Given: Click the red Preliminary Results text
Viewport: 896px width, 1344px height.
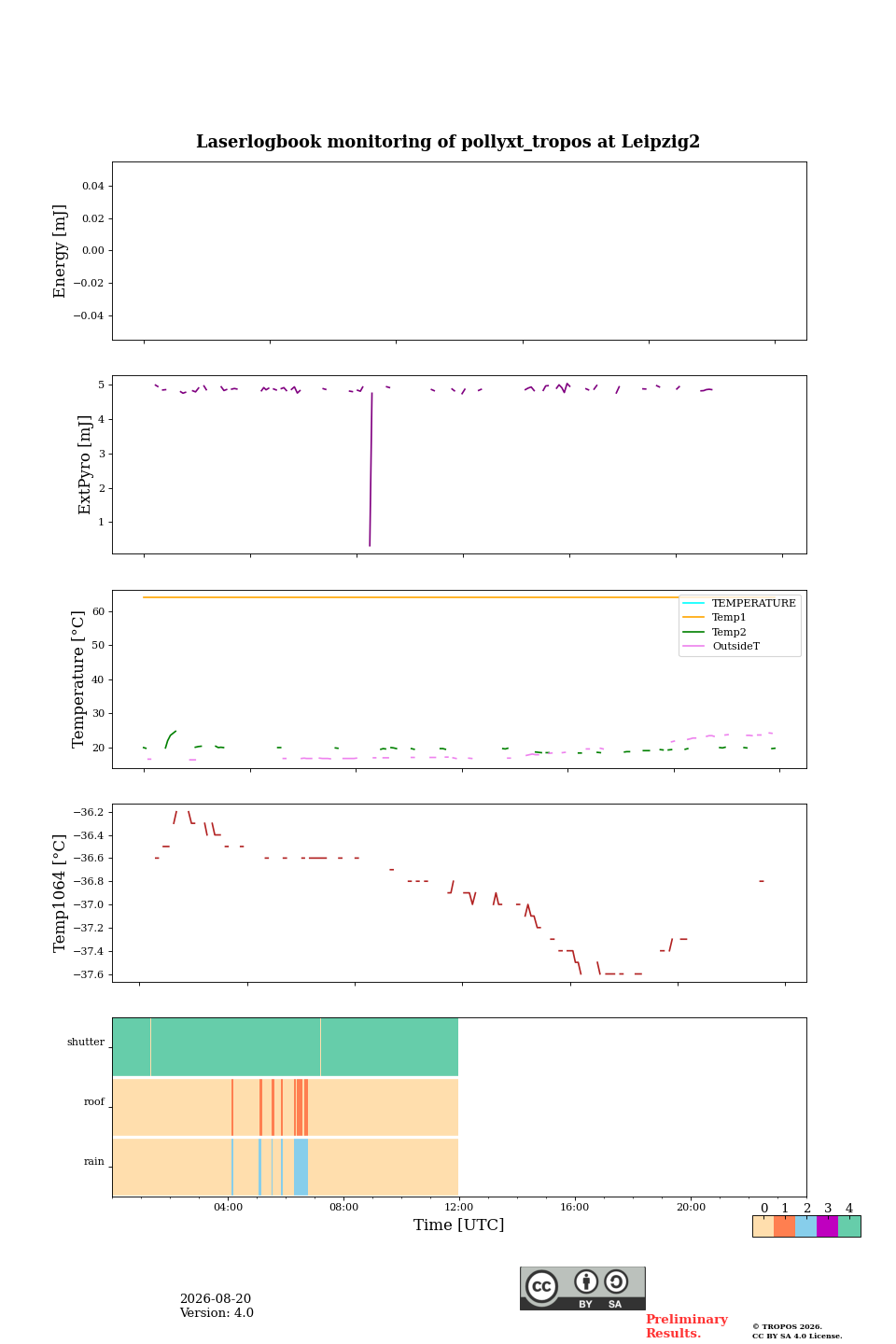Looking at the screenshot, I should [x=686, y=1326].
